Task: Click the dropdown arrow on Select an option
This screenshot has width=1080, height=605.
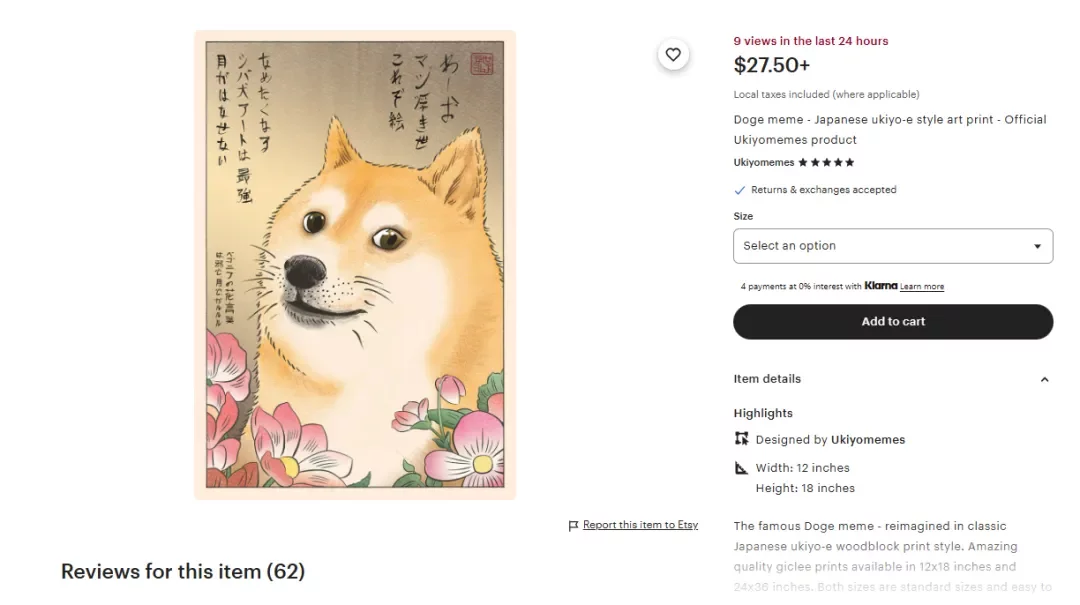Action: [x=1037, y=246]
